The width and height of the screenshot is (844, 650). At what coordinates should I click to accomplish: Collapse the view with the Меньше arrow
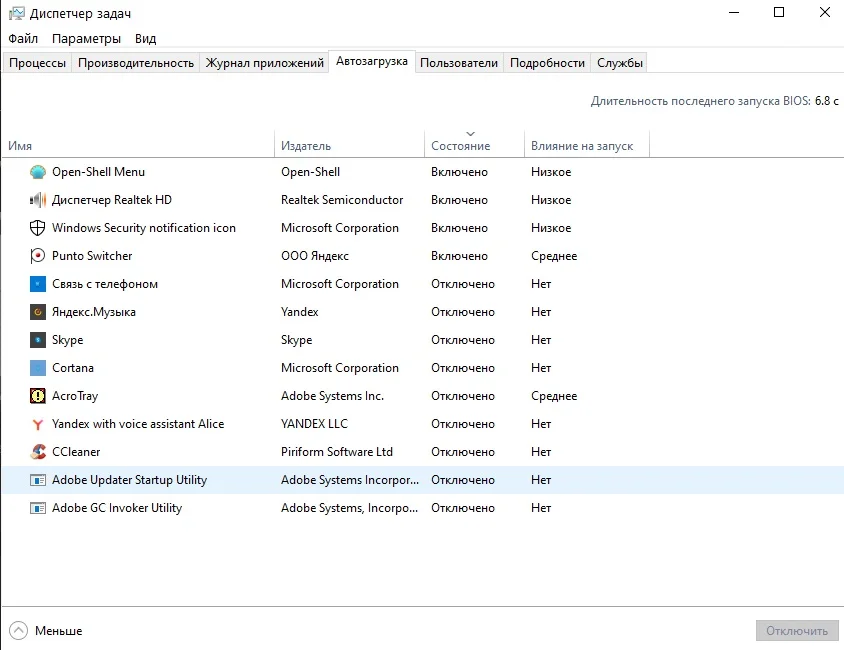click(x=19, y=631)
